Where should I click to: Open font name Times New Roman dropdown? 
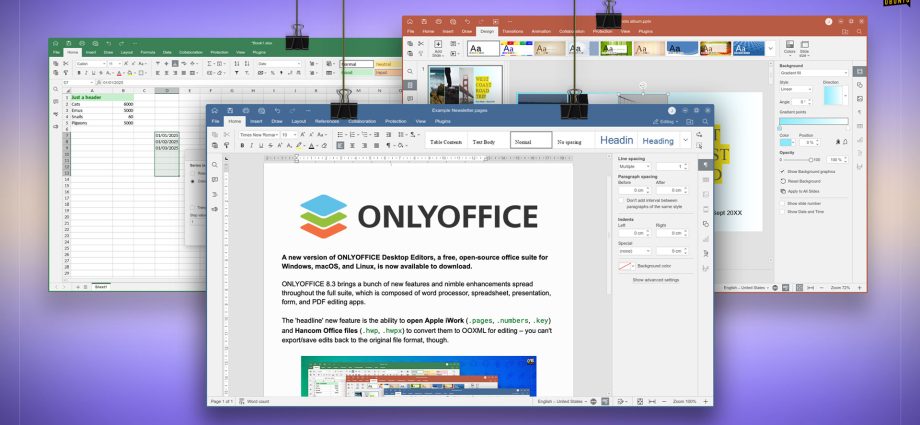(x=259, y=134)
